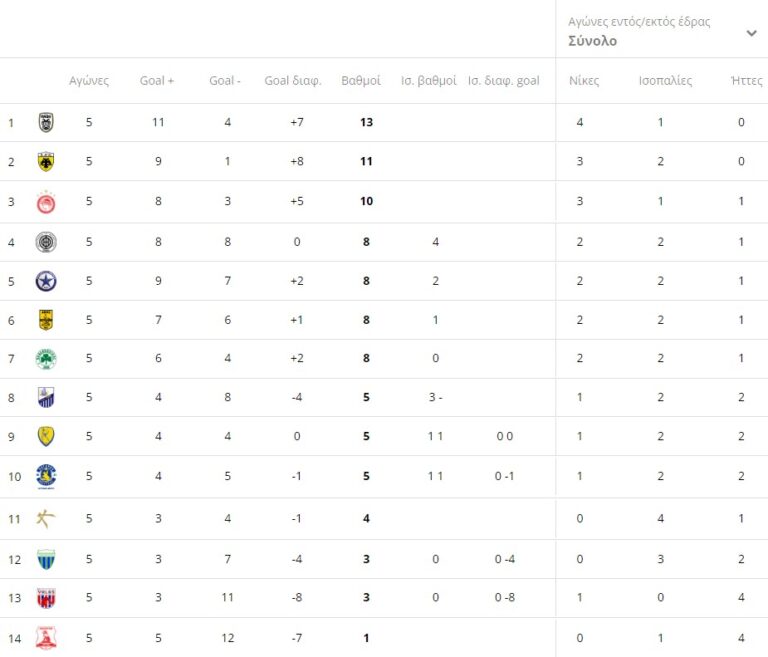The width and height of the screenshot is (768, 657).
Task: Sort table by Αγώνες column
Action: [89, 81]
